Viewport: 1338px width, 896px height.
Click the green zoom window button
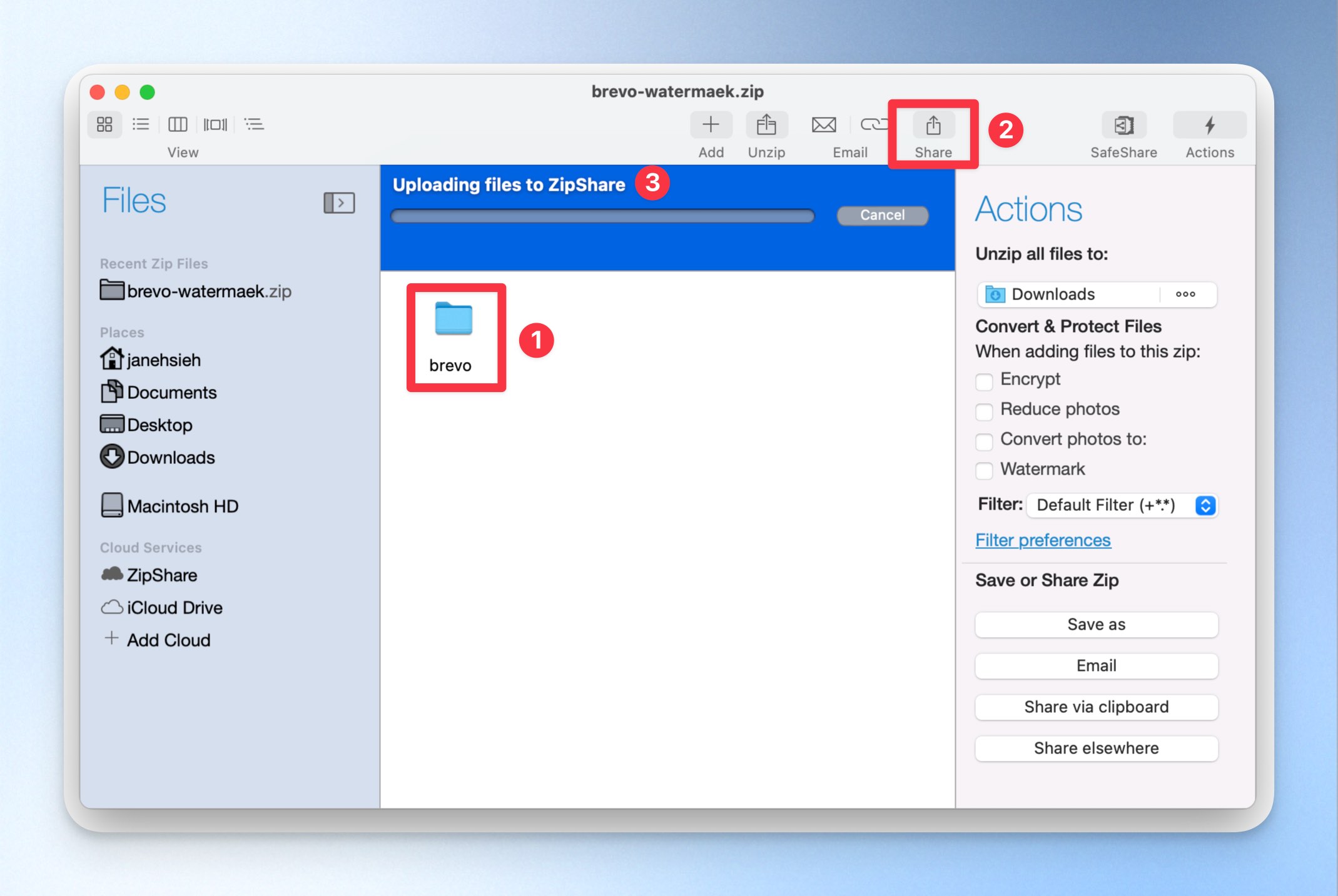point(147,93)
